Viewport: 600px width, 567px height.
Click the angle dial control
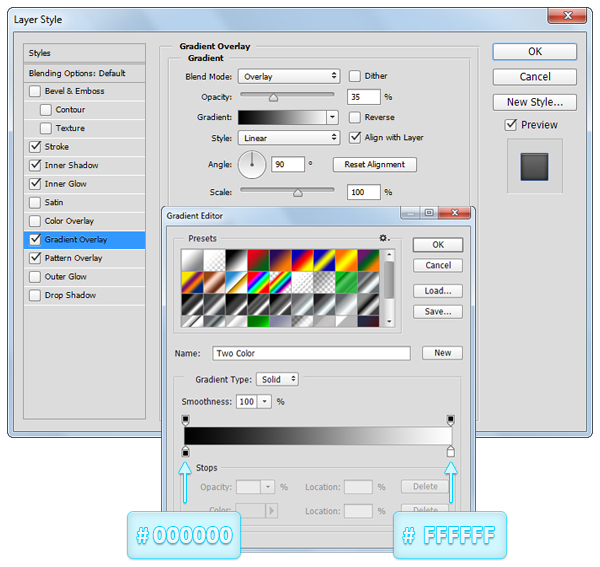pyautogui.click(x=252, y=163)
